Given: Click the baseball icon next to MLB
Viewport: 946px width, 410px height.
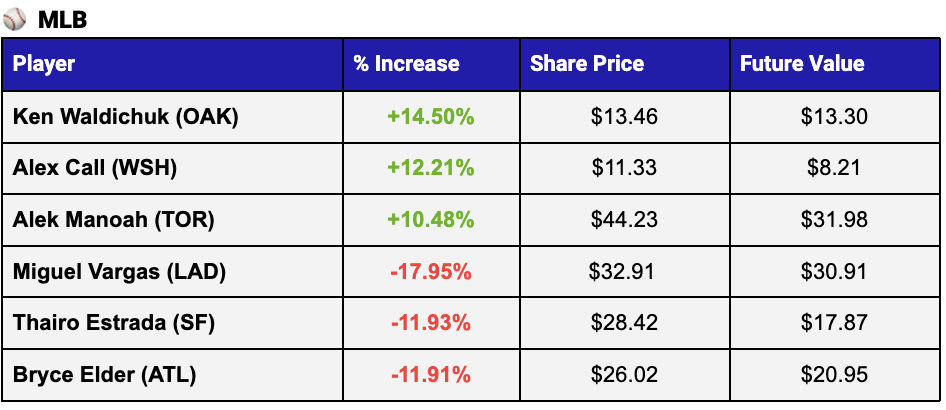Looking at the screenshot, I should (x=16, y=18).
